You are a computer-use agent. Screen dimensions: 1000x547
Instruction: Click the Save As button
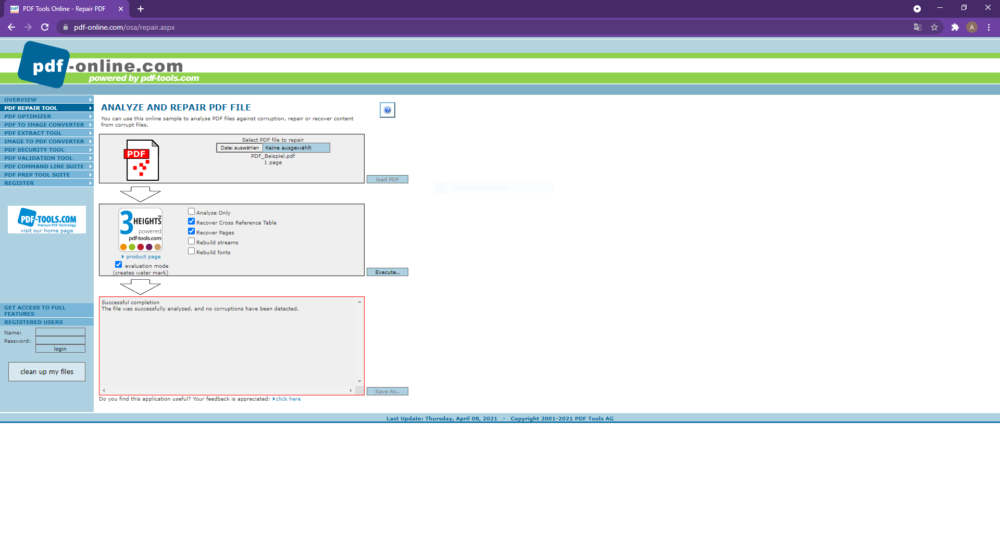(387, 391)
